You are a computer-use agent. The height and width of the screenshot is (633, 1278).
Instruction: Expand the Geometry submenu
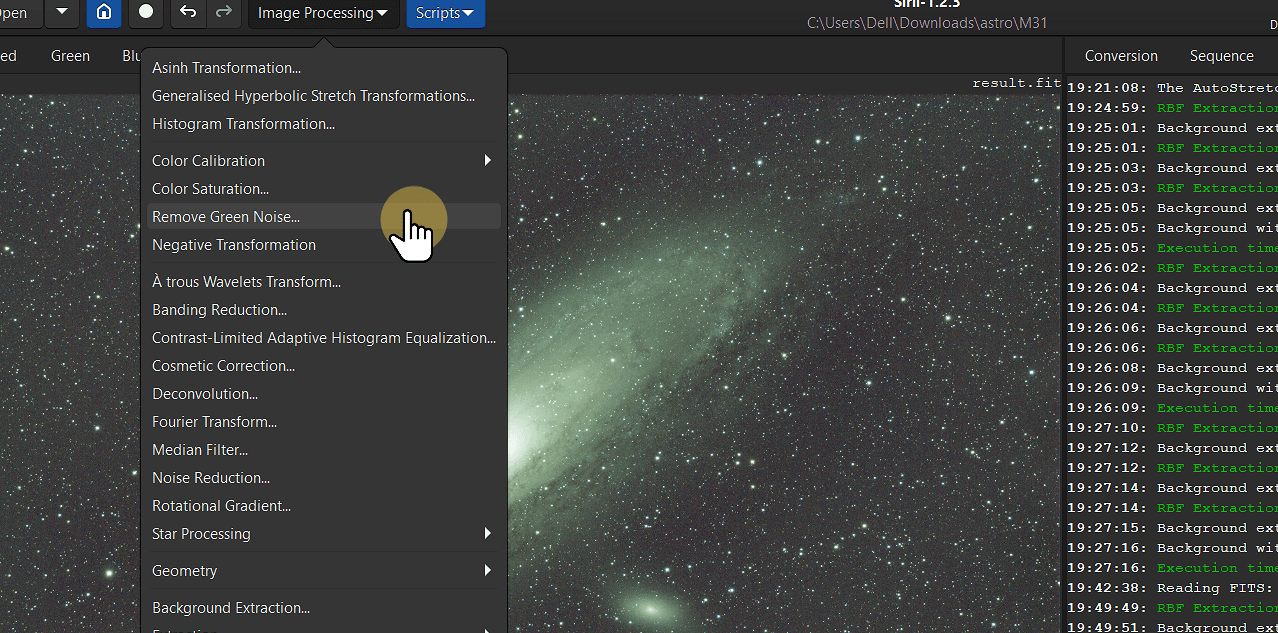322,571
